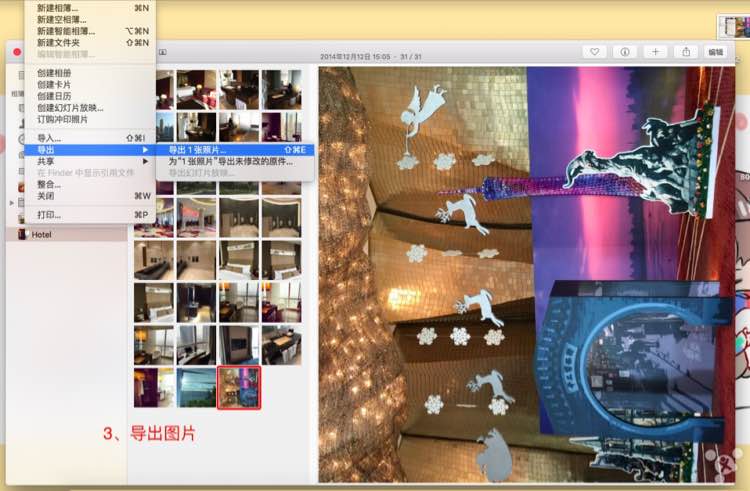Select the blue building thumbnail in last row
Image resolution: width=750 pixels, height=491 pixels.
coord(197,388)
